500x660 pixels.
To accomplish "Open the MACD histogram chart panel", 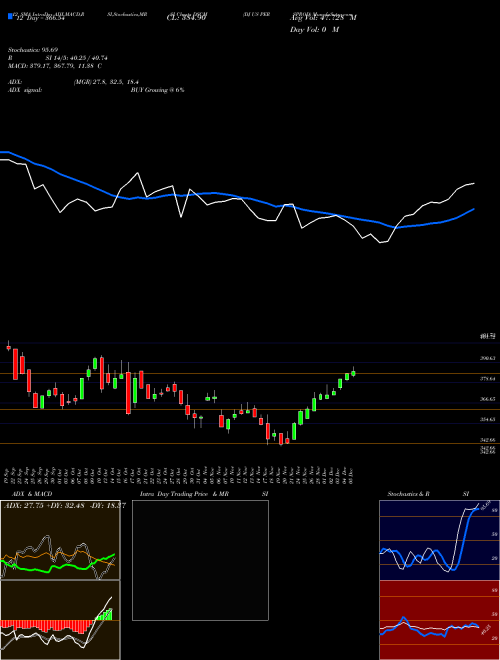I will [x=60, y=620].
